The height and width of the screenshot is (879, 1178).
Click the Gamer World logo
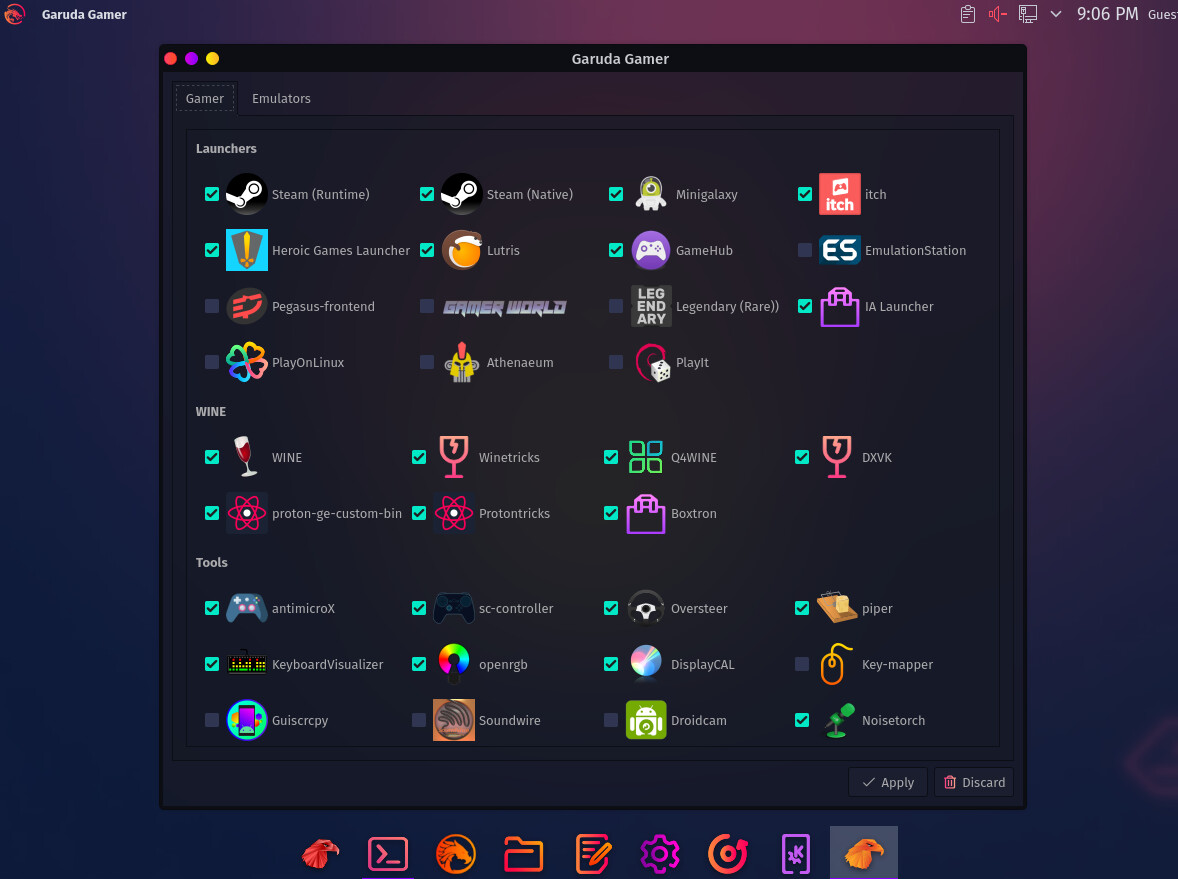tap(504, 307)
